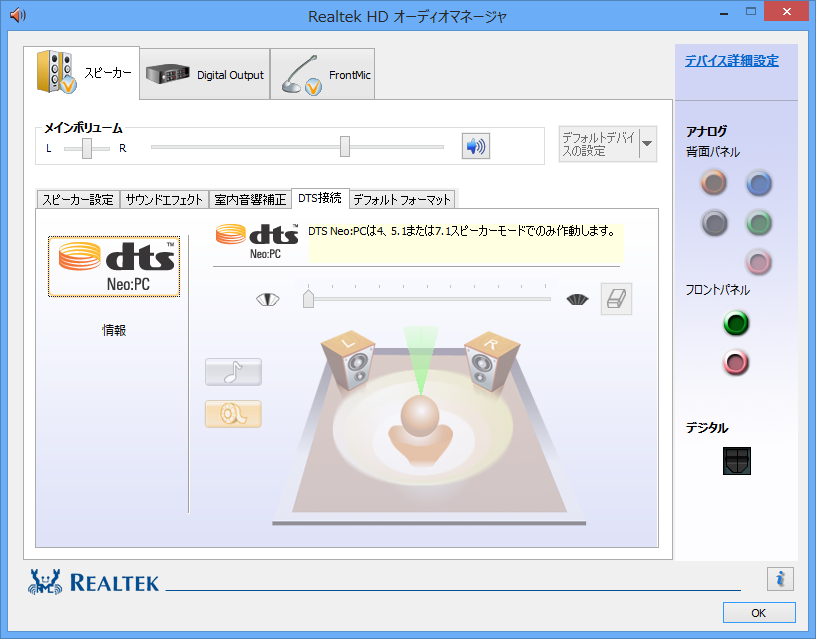Image resolution: width=816 pixels, height=639 pixels.
Task: Open the デバイス詳細設定 link
Action: click(x=732, y=61)
